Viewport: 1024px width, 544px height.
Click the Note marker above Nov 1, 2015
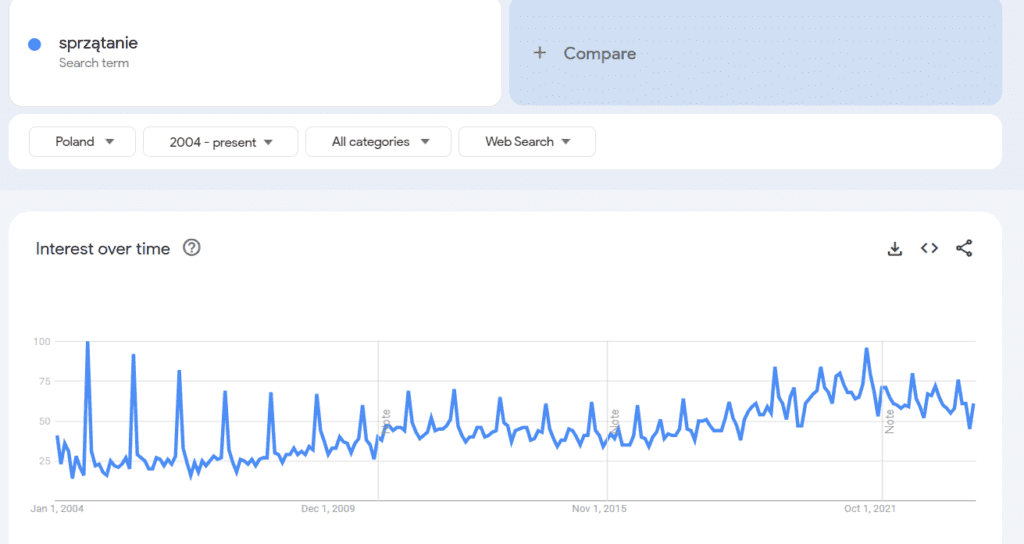tap(615, 420)
